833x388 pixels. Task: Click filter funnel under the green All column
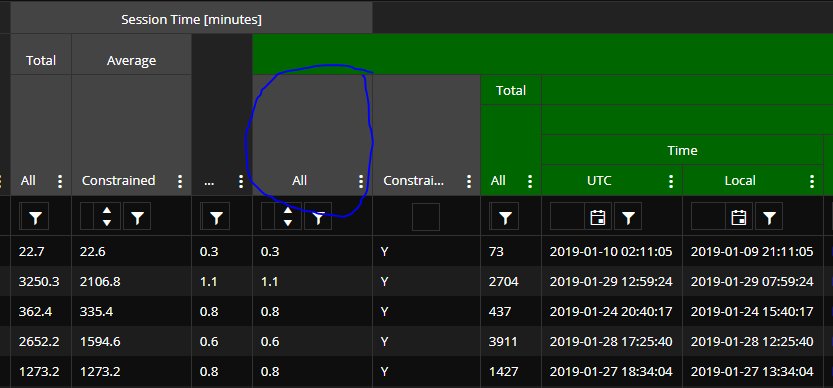click(x=505, y=217)
